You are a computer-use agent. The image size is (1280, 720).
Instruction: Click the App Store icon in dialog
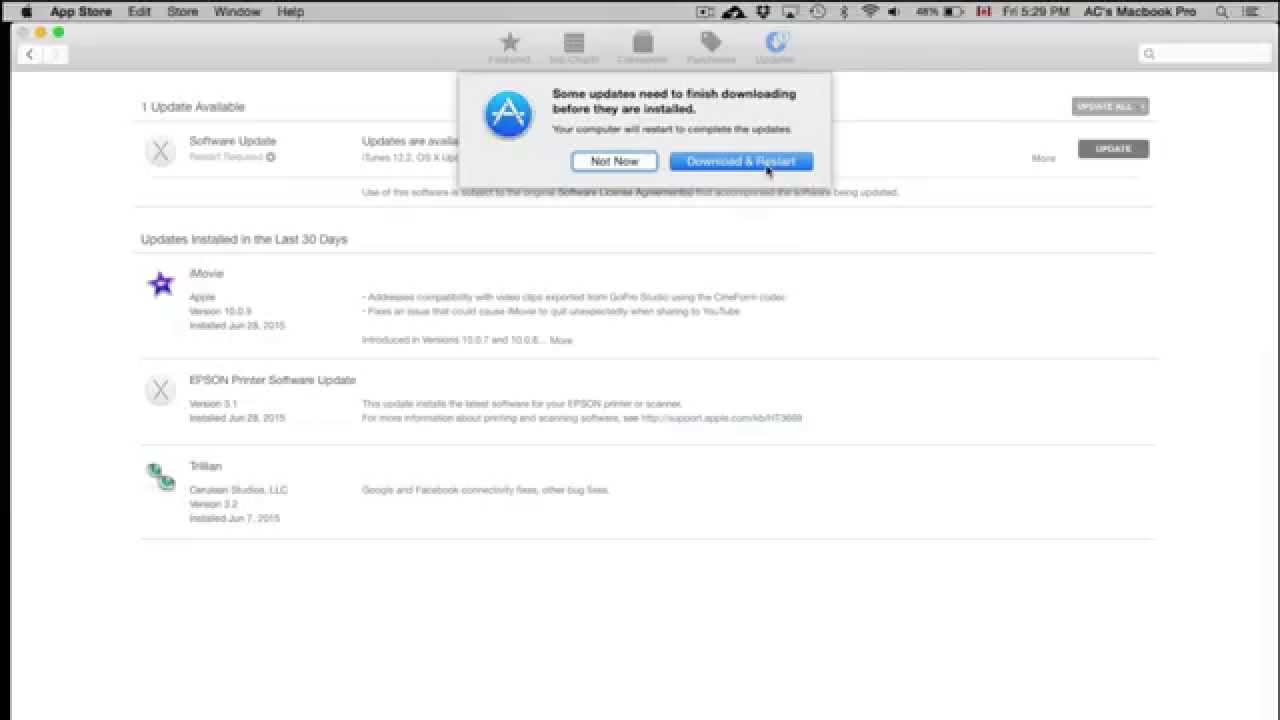click(509, 114)
